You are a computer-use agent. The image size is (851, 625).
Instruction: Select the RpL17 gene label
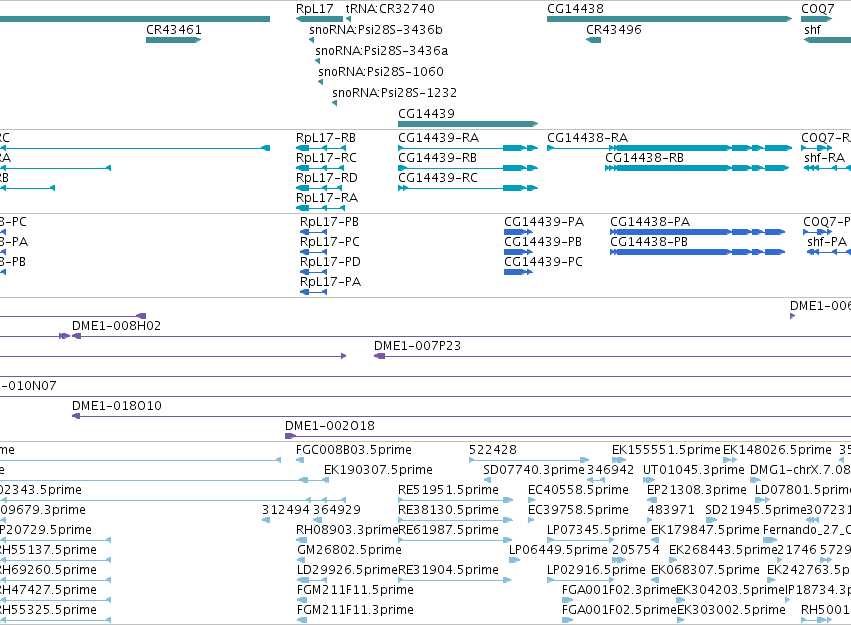(314, 9)
